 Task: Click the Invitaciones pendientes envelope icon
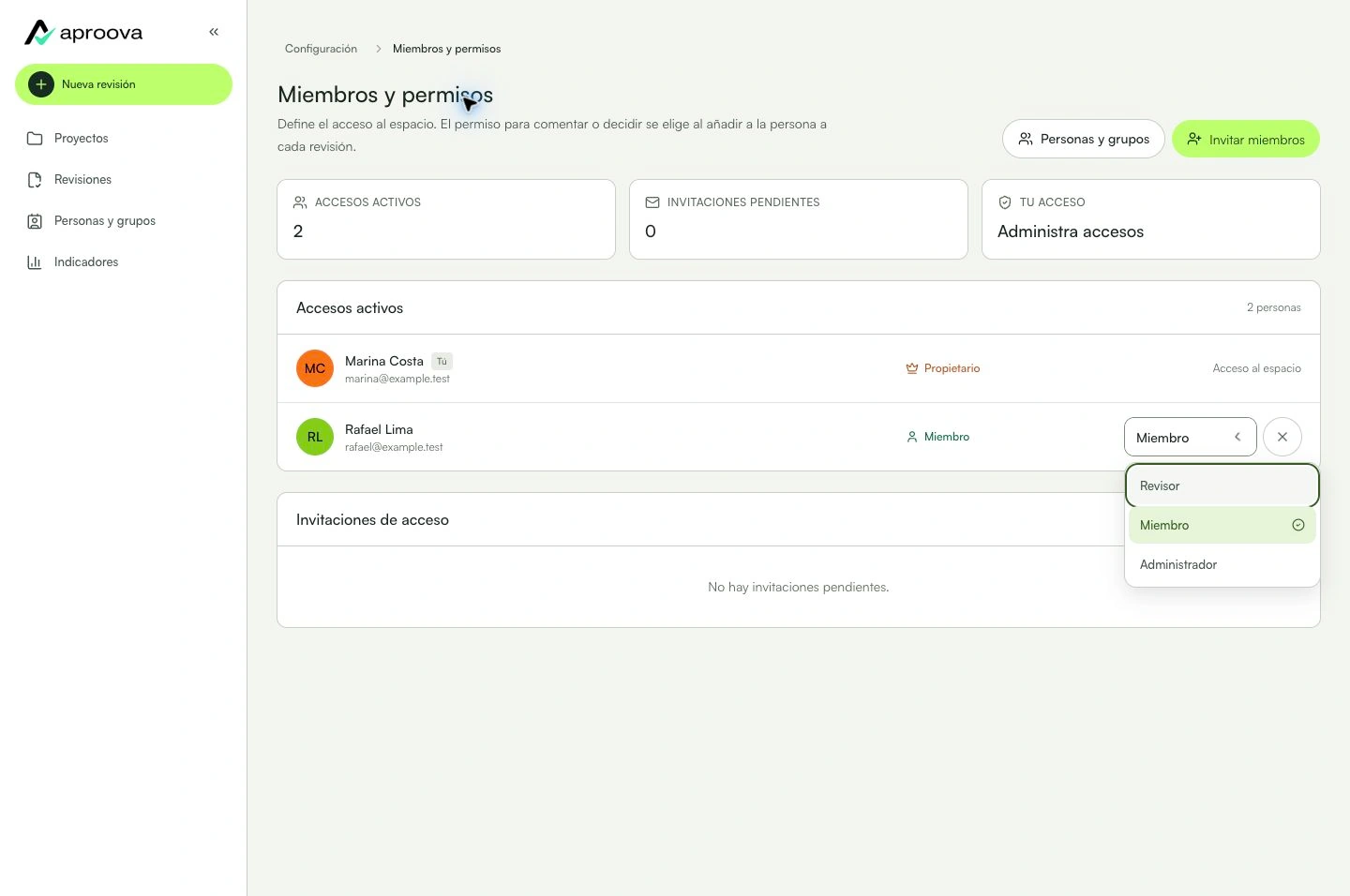click(x=652, y=202)
